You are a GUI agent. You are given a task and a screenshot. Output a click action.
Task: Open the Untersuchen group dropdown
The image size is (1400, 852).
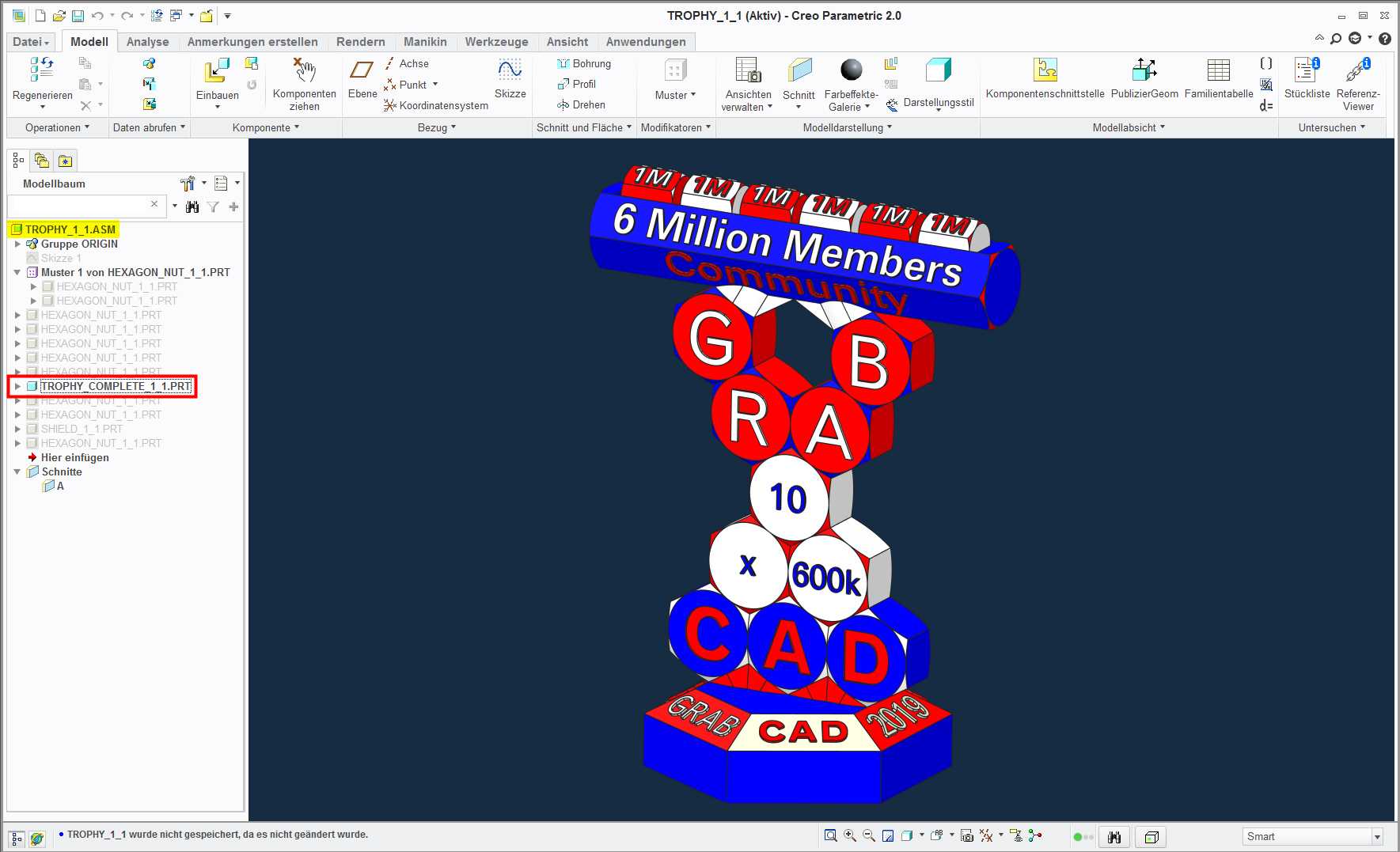click(x=1332, y=127)
